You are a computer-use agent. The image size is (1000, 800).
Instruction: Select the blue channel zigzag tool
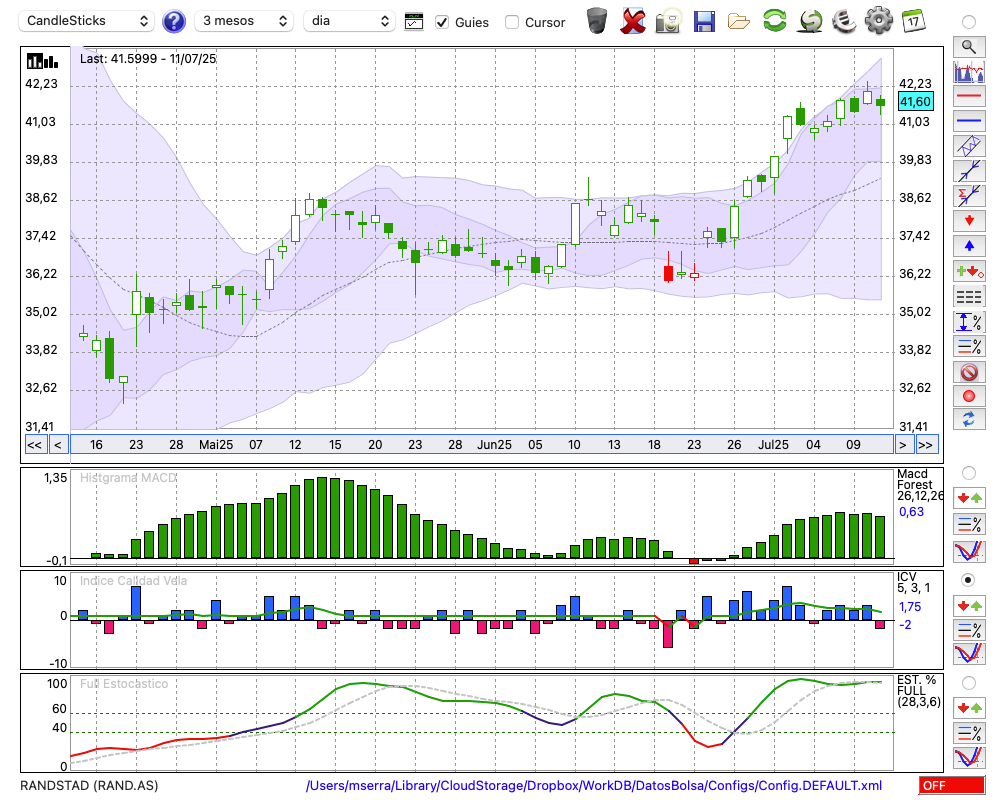click(x=969, y=146)
